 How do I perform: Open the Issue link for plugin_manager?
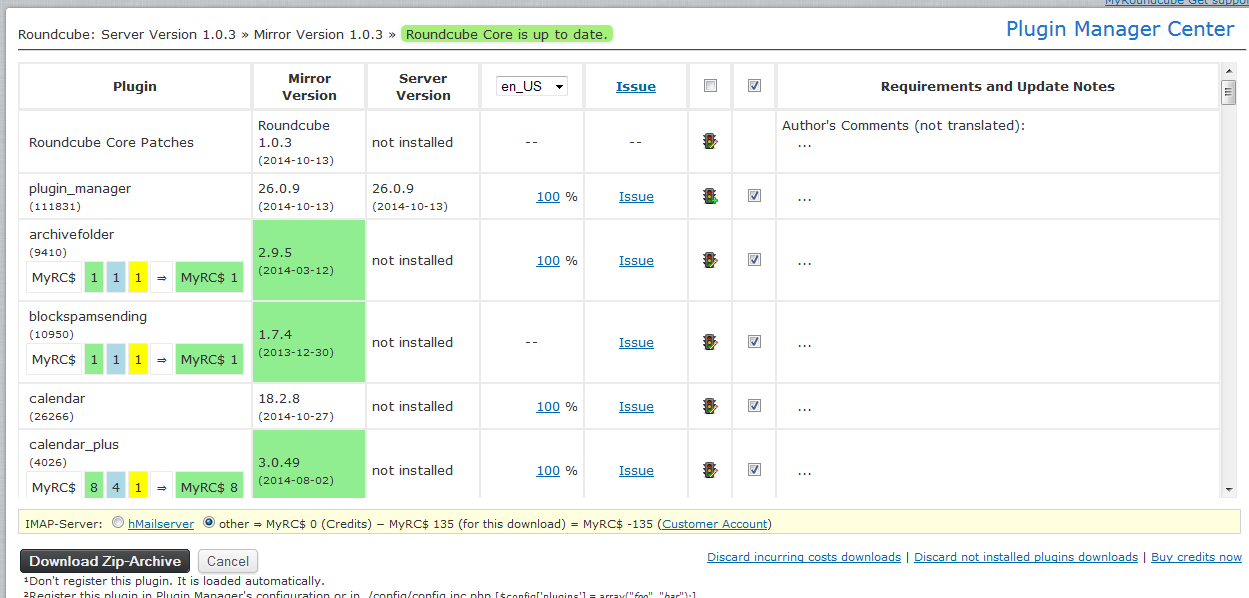click(x=636, y=197)
